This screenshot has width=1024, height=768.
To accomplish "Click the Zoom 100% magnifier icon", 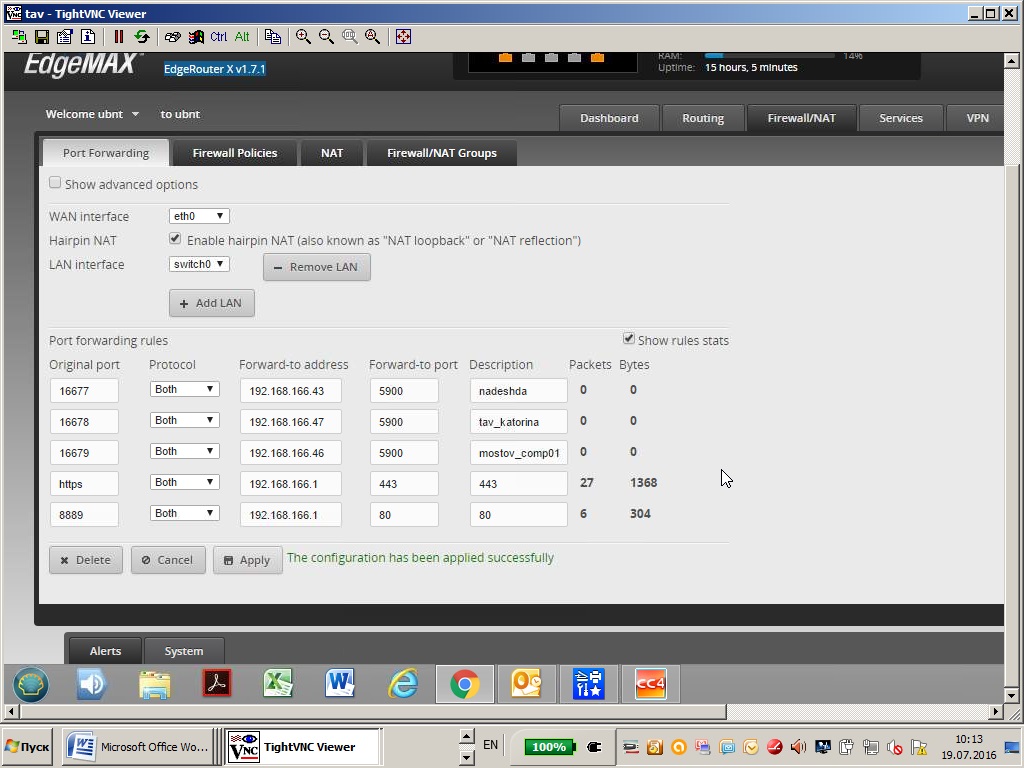I will (349, 37).
